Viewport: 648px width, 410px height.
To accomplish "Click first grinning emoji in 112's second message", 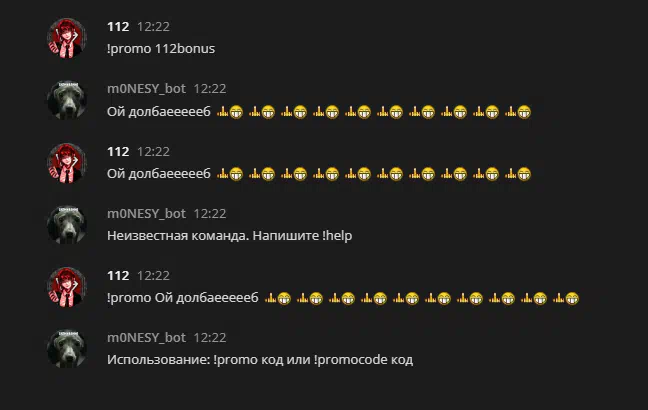I will (x=236, y=174).
